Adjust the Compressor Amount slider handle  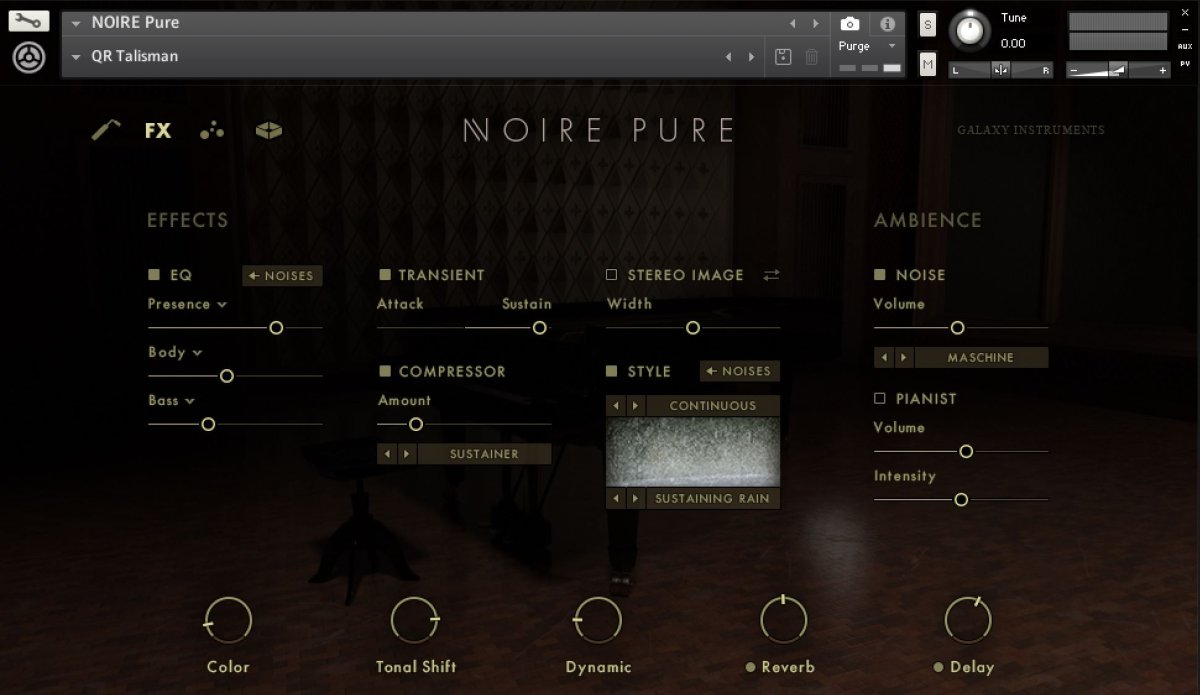pos(416,424)
